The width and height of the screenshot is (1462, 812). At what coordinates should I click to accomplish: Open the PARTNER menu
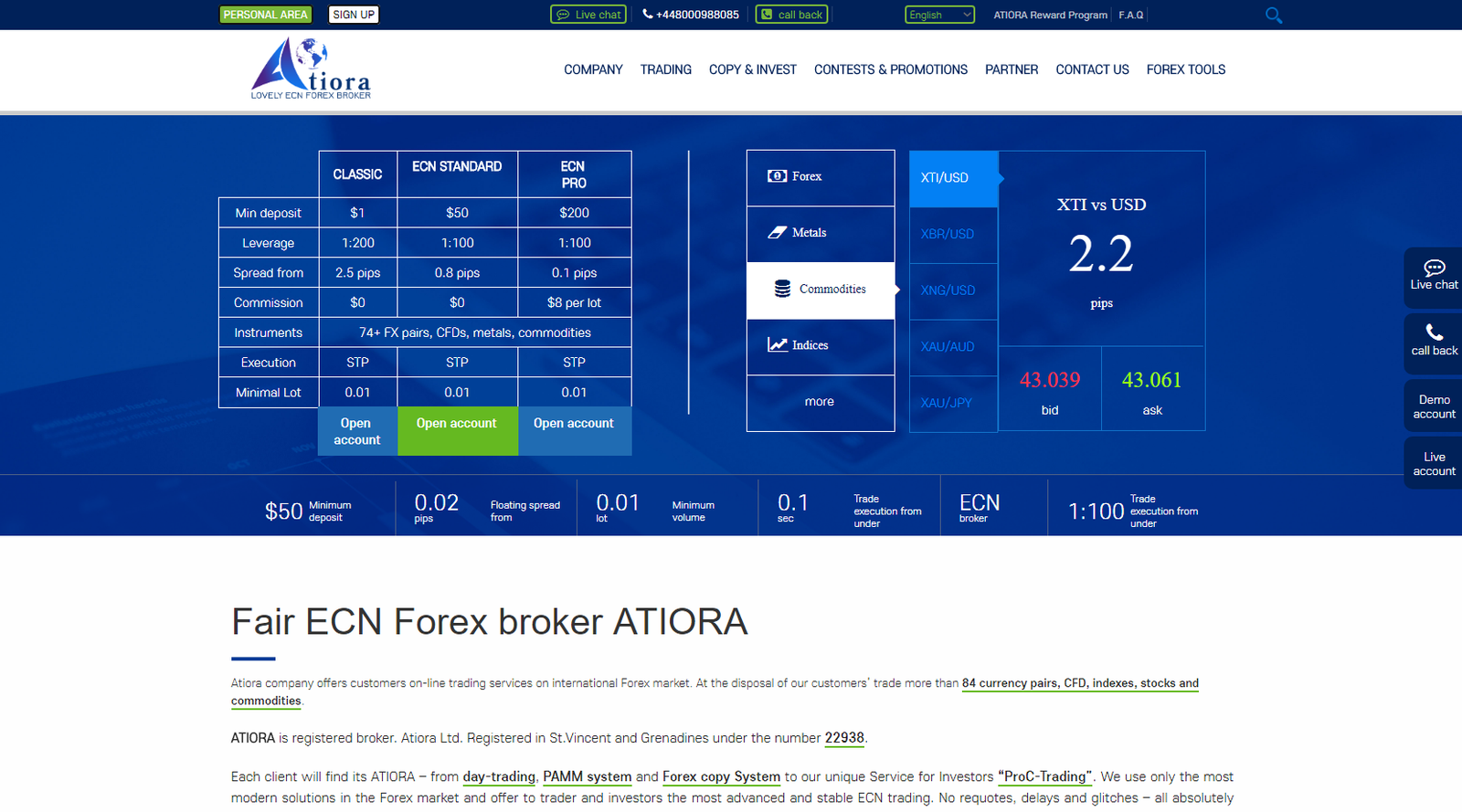click(1012, 69)
